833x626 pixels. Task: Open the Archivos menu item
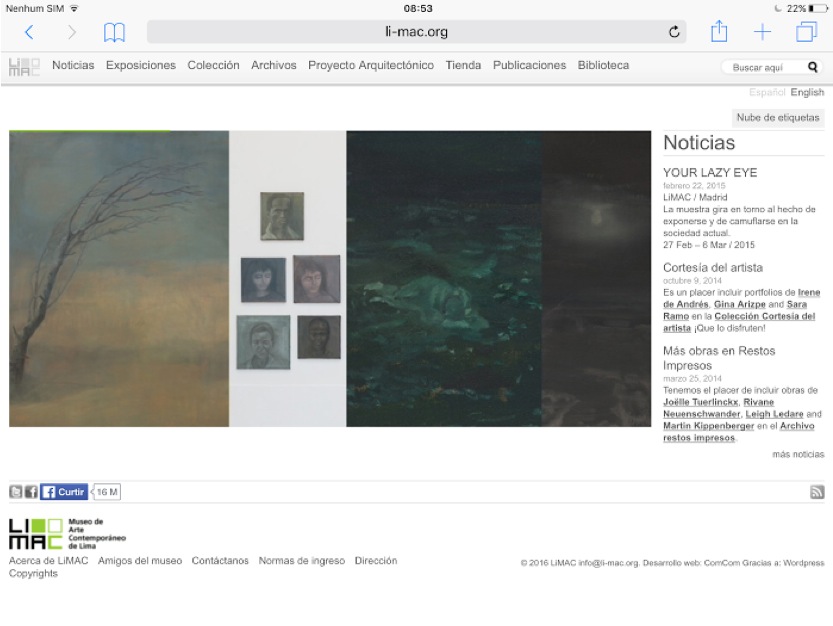[x=274, y=65]
